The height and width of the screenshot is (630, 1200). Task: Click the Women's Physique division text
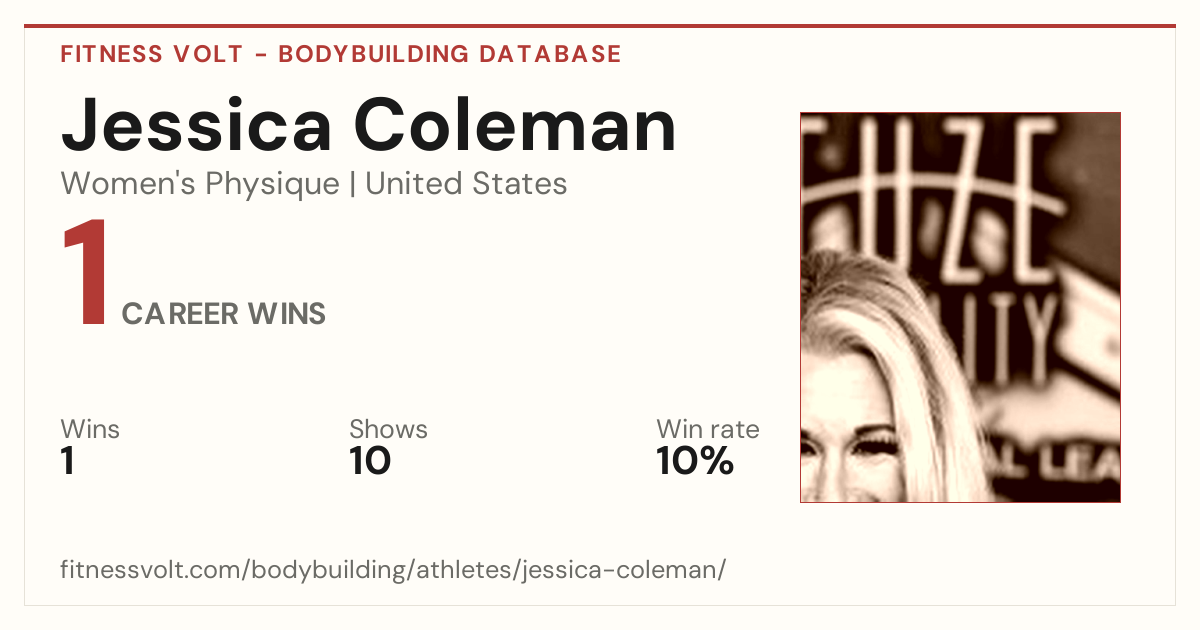pos(200,184)
